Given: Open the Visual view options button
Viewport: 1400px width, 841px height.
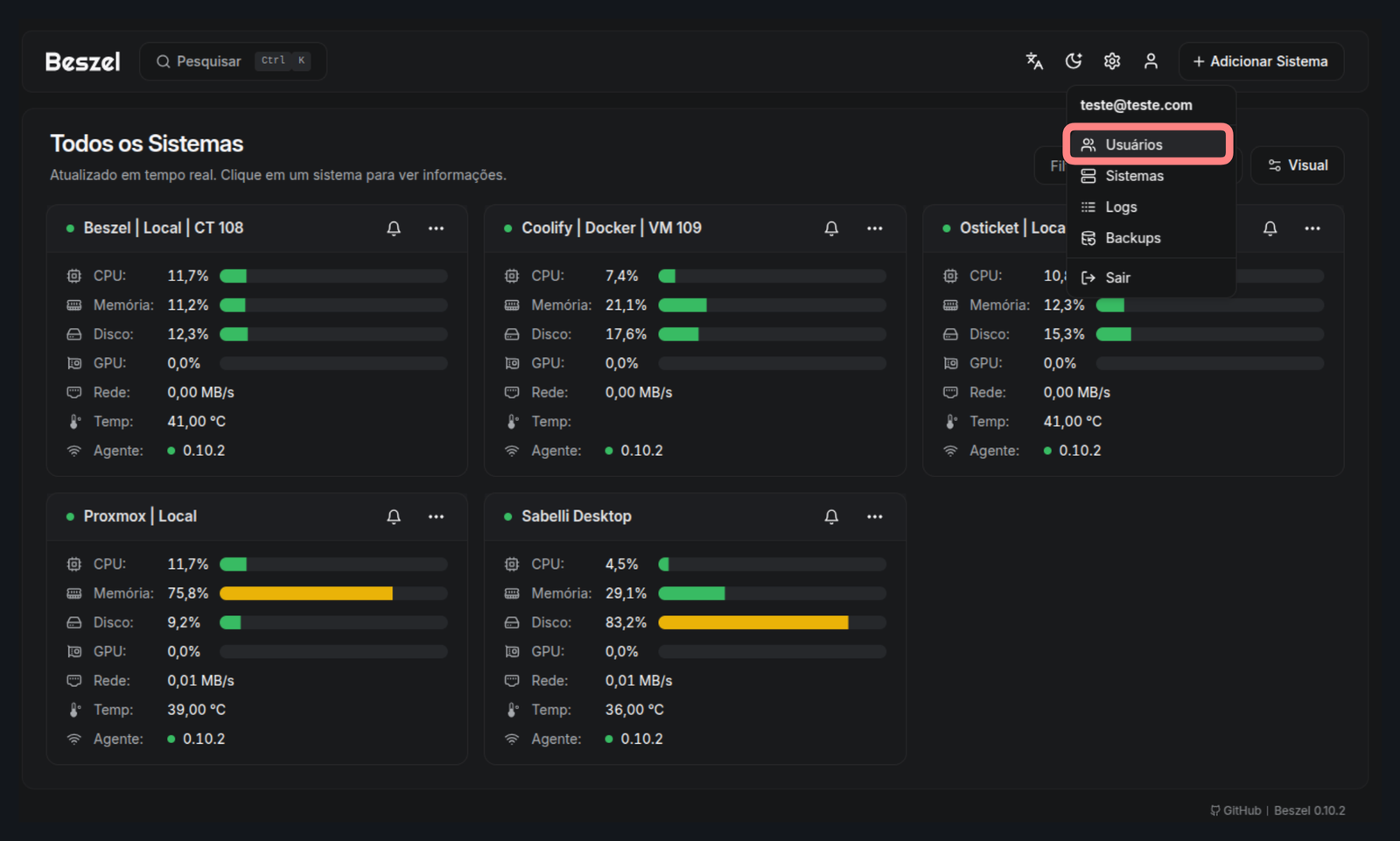Looking at the screenshot, I should tap(1298, 165).
